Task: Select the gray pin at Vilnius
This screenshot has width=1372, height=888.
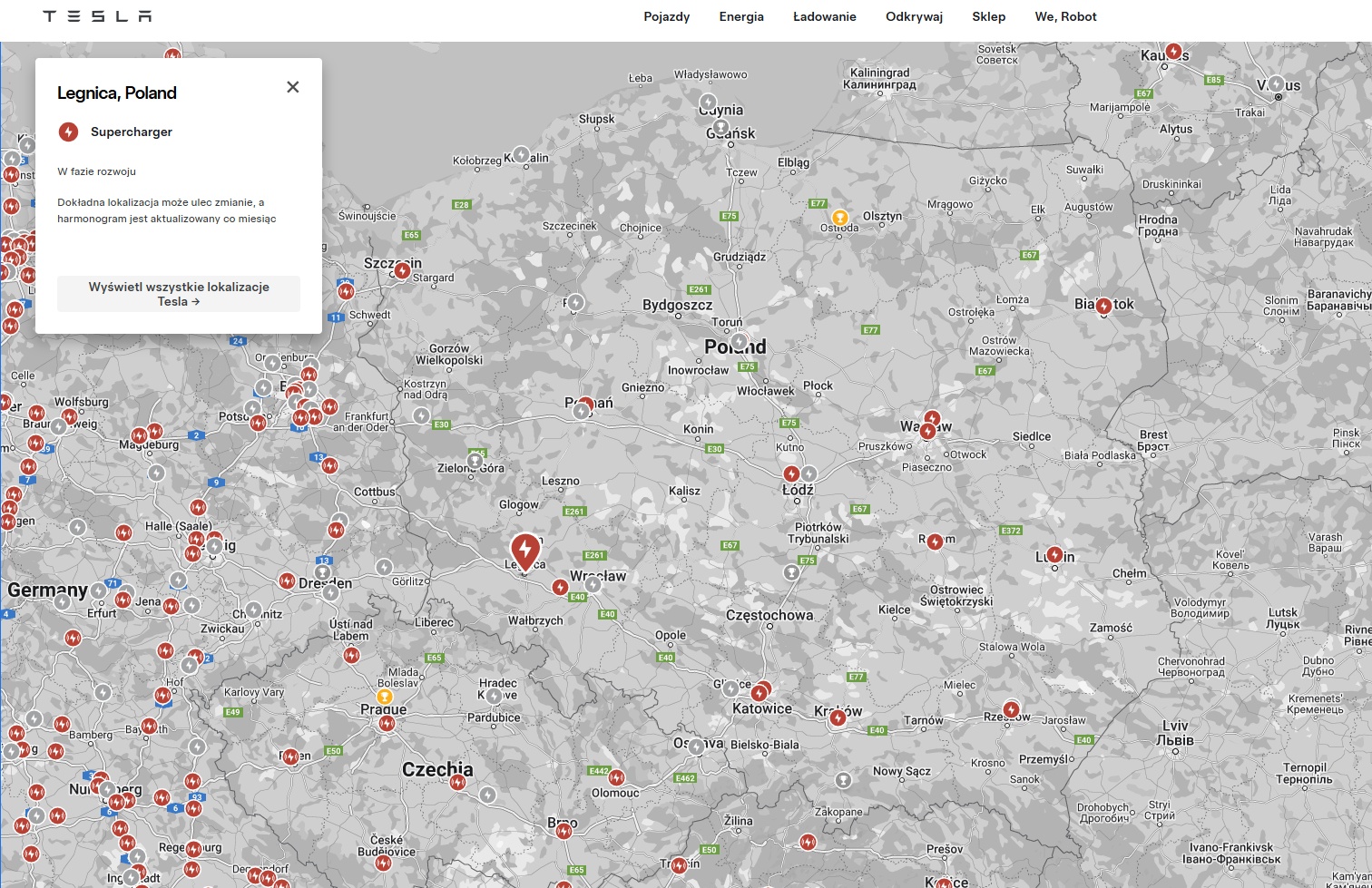Action: point(1277,84)
